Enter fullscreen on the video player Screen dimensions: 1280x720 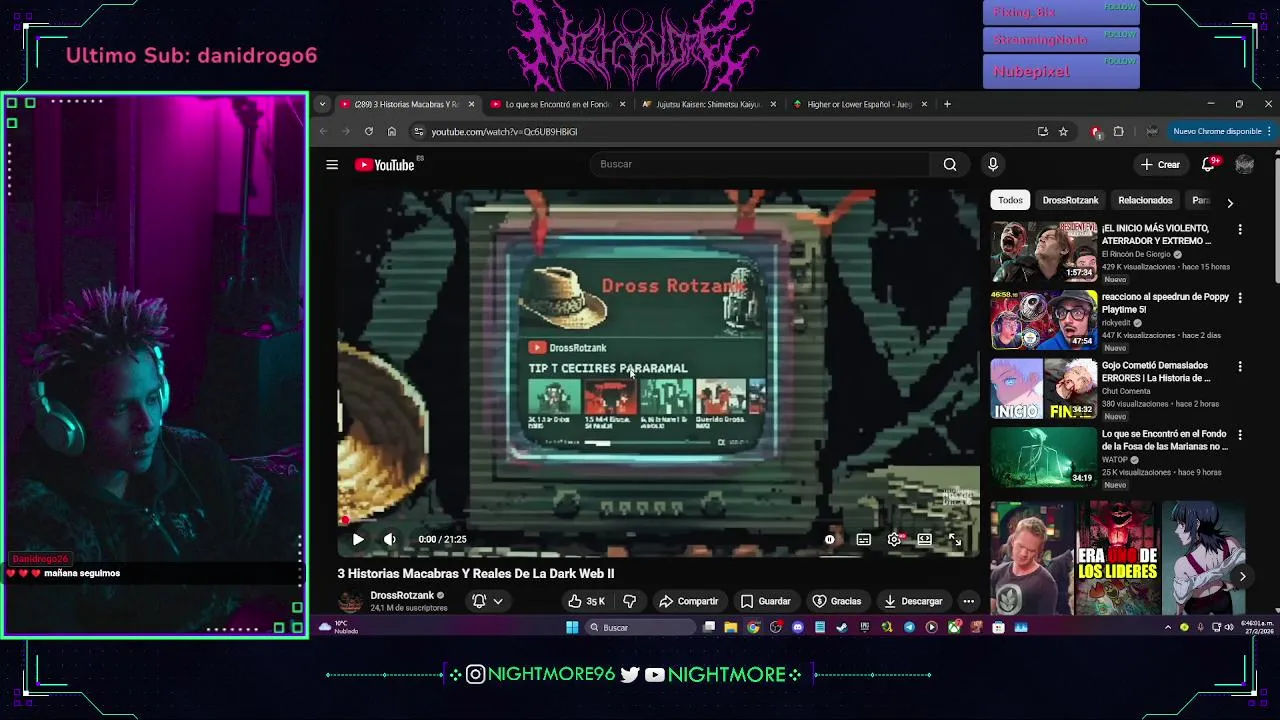pos(955,539)
